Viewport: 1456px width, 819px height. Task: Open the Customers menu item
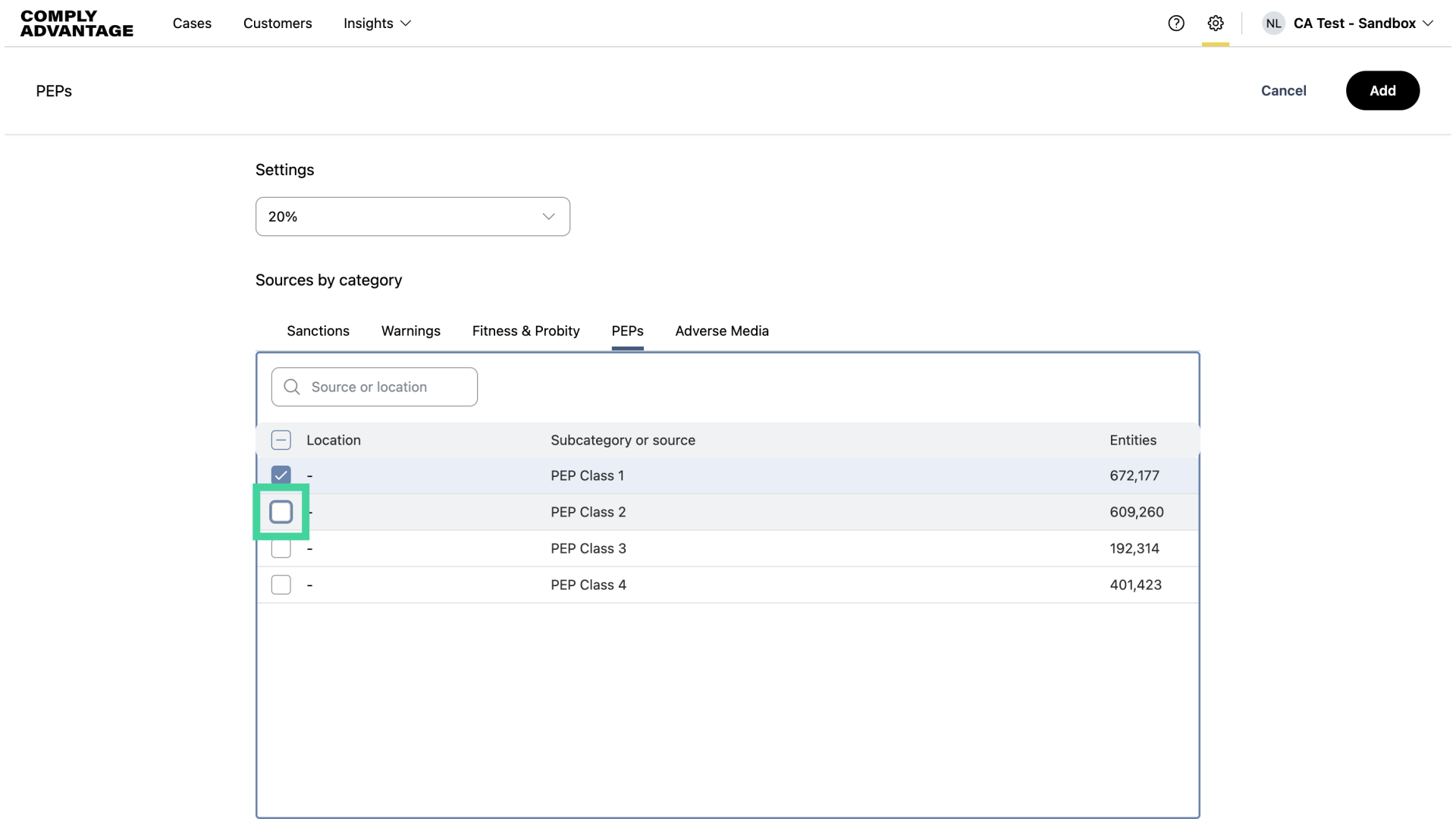[278, 24]
